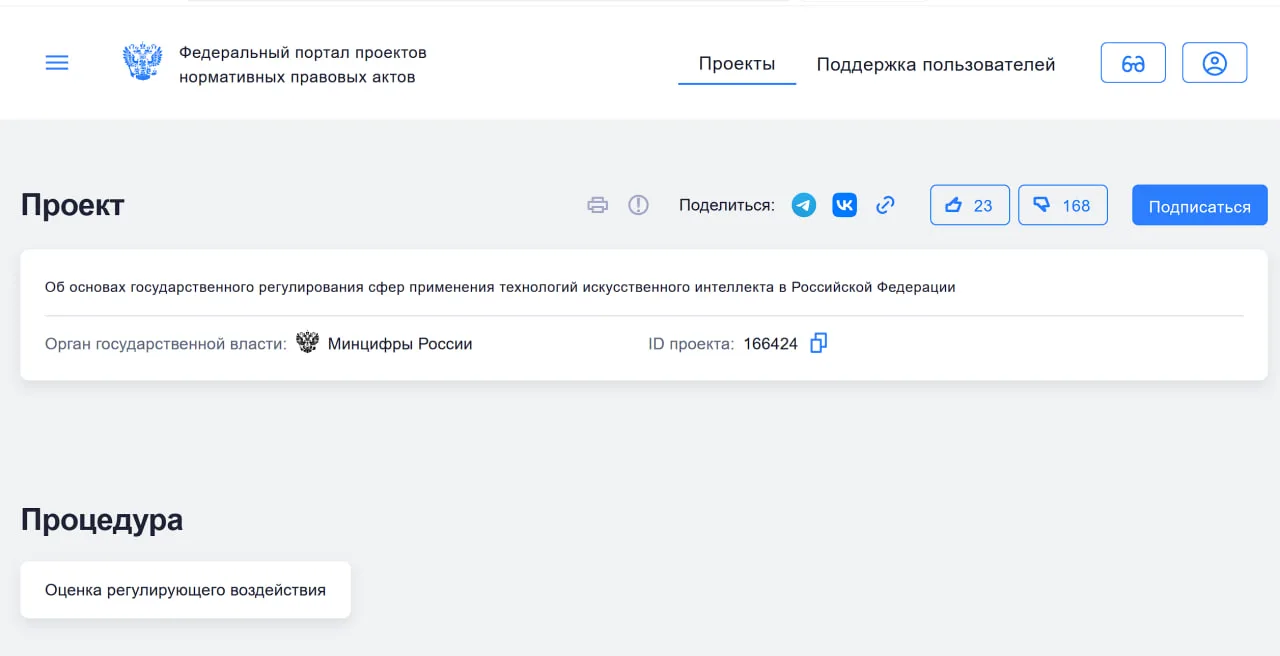
Task: Open the Оценка регулирующего воздействия procedure card
Action: [x=186, y=590]
